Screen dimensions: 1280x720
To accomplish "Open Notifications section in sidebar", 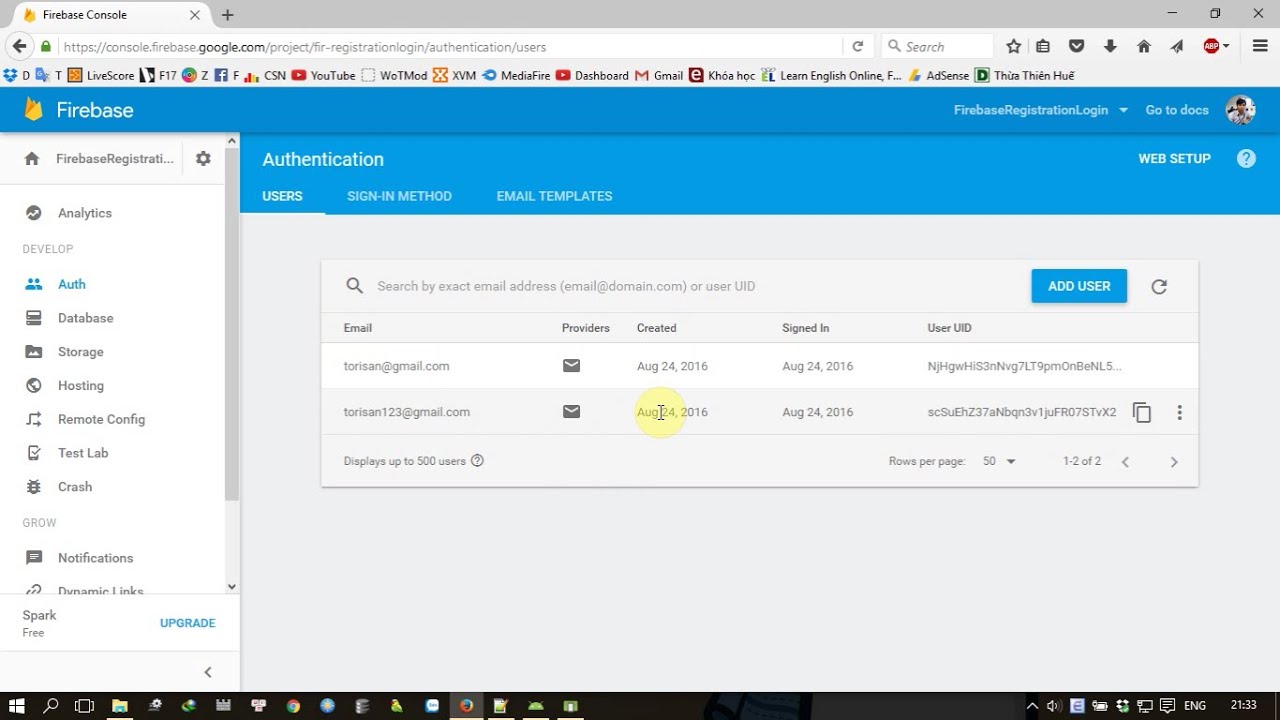I will [x=95, y=558].
